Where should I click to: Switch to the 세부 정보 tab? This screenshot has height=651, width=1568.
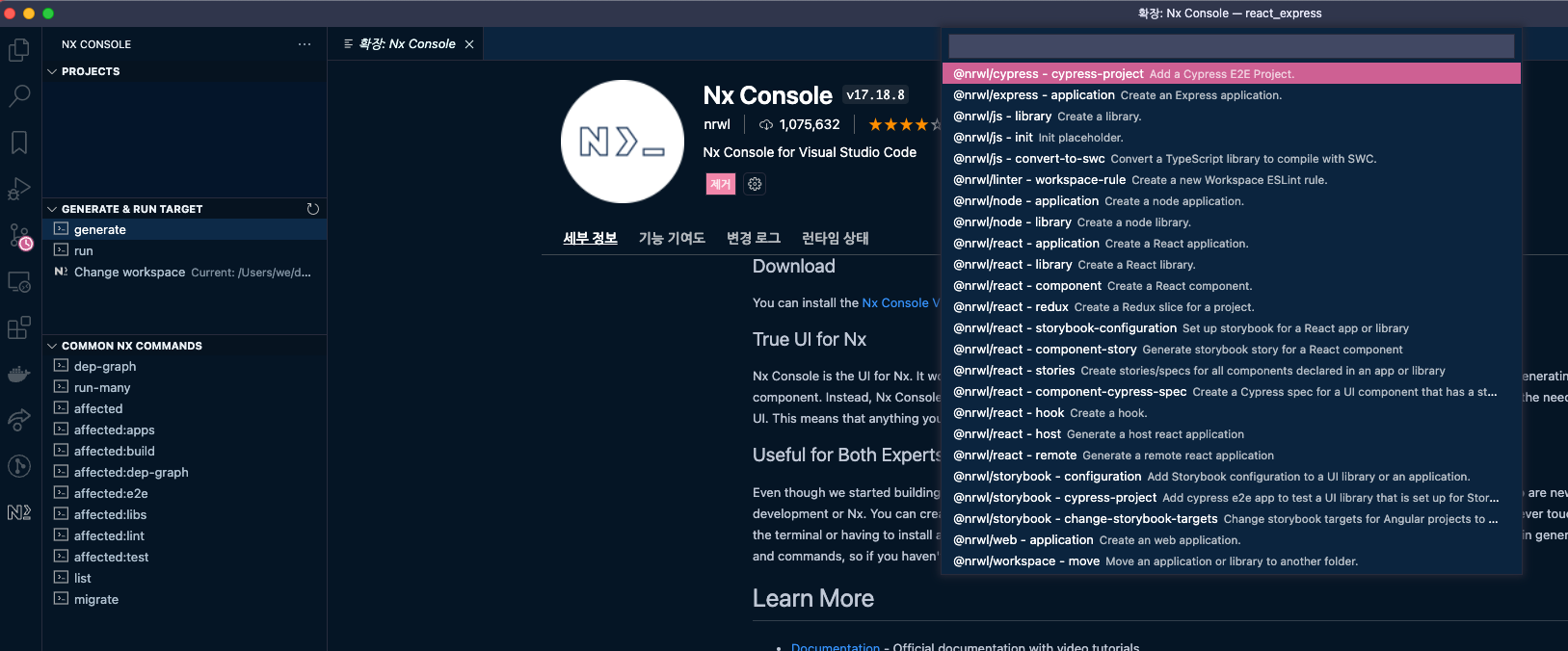(590, 238)
